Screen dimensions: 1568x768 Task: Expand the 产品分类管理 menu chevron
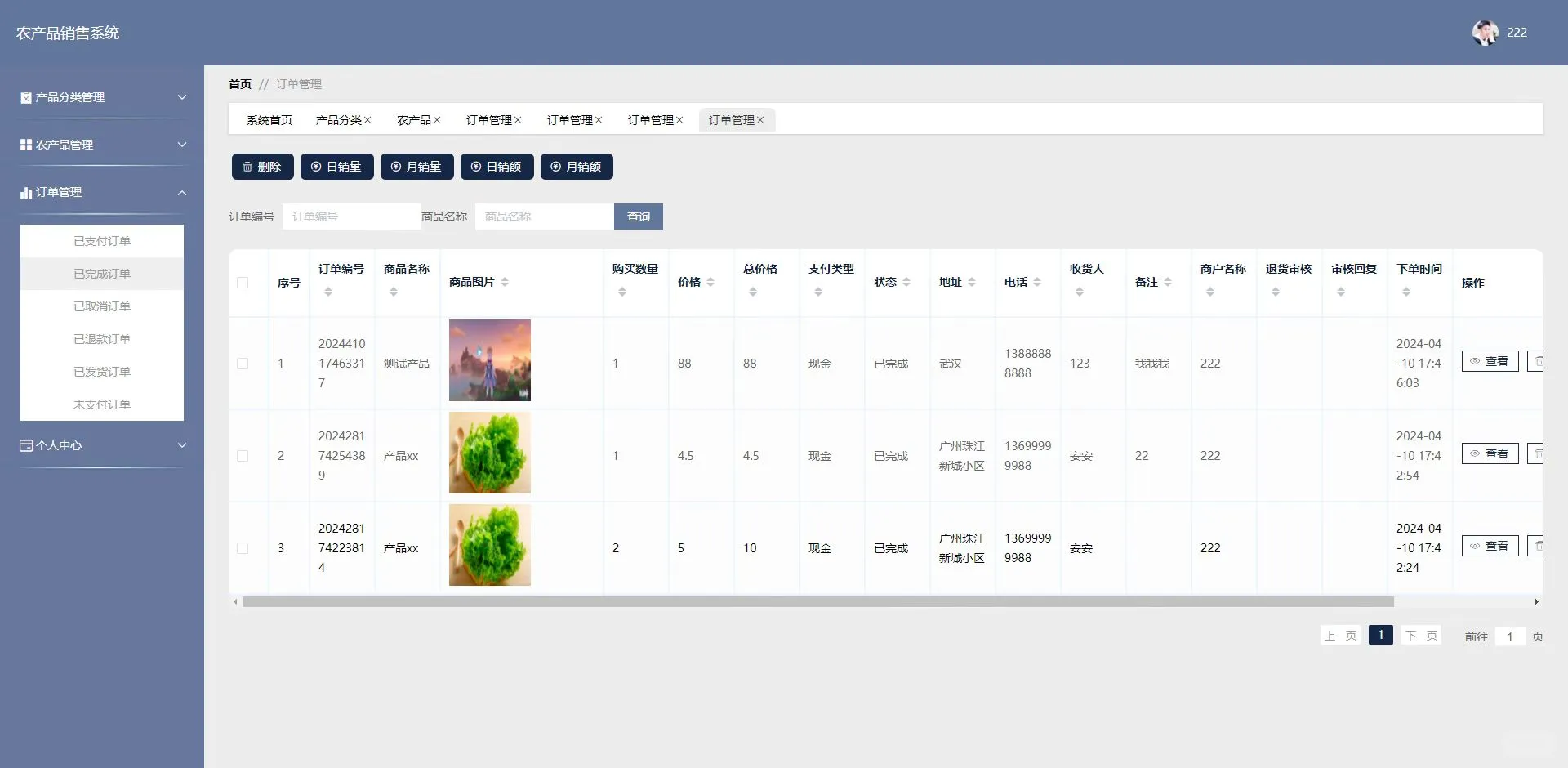(182, 97)
